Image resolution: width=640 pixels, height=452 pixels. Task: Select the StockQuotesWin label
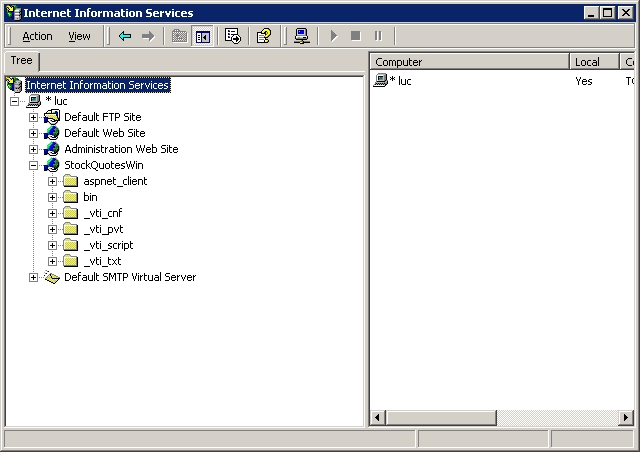tap(104, 165)
